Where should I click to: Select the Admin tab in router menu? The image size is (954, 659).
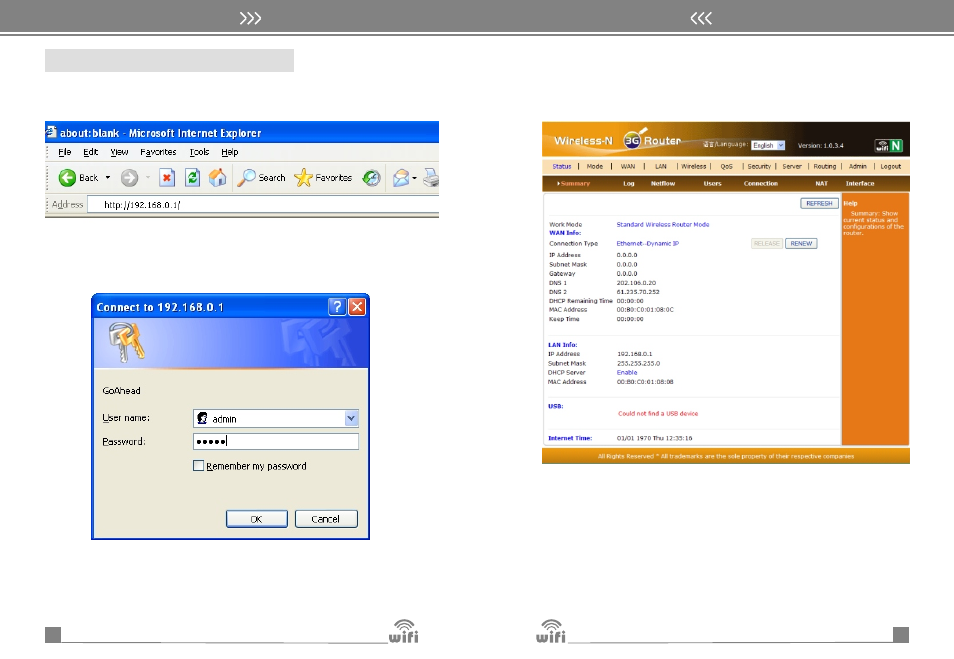coord(857,166)
